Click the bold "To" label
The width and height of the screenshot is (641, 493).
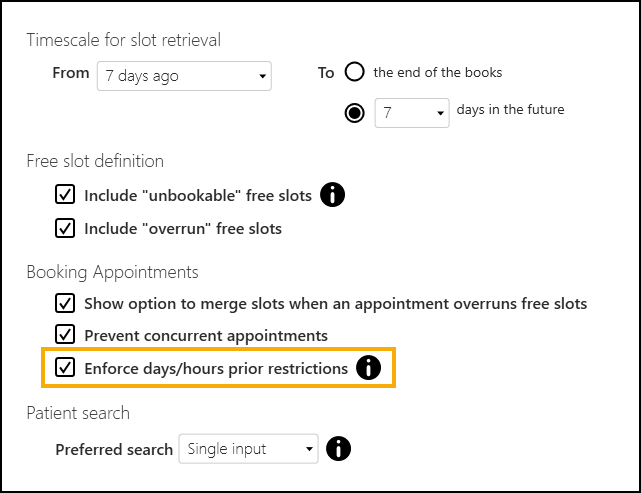[326, 73]
